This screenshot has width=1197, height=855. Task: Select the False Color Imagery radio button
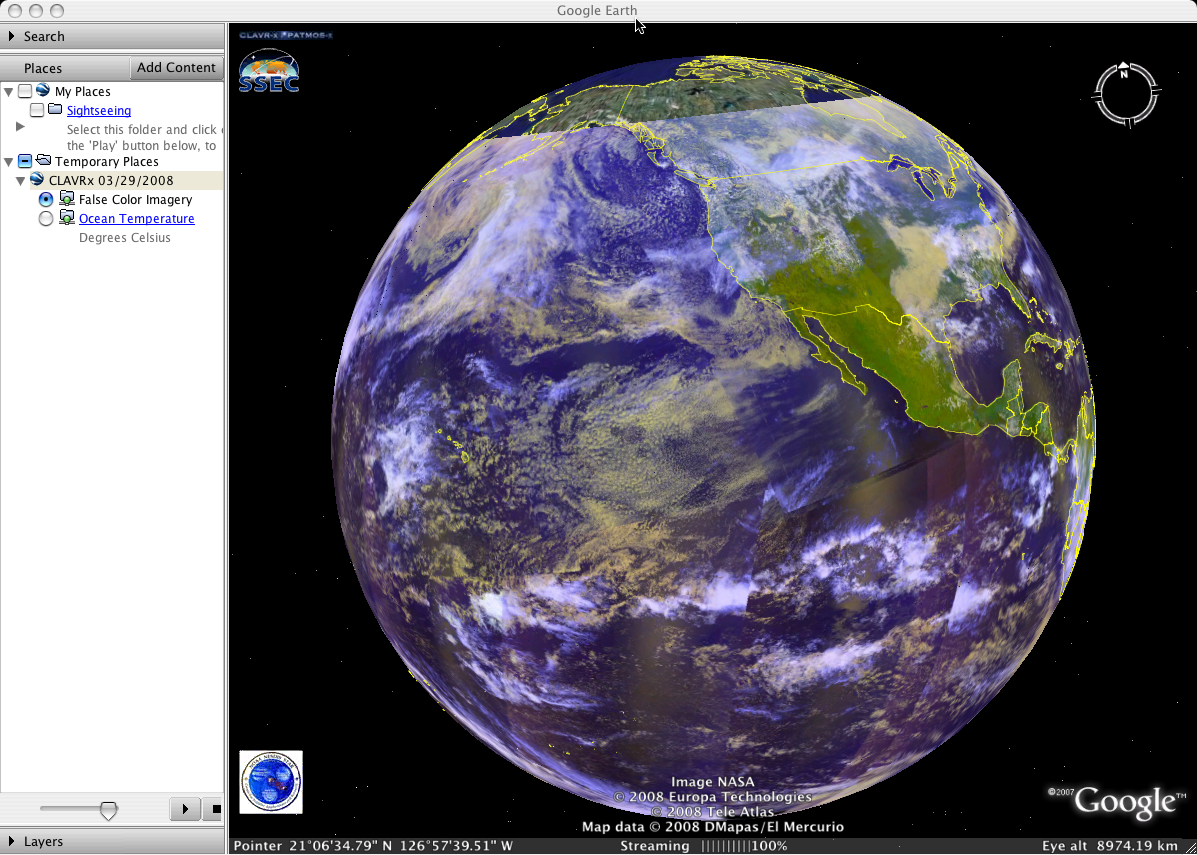coord(46,200)
